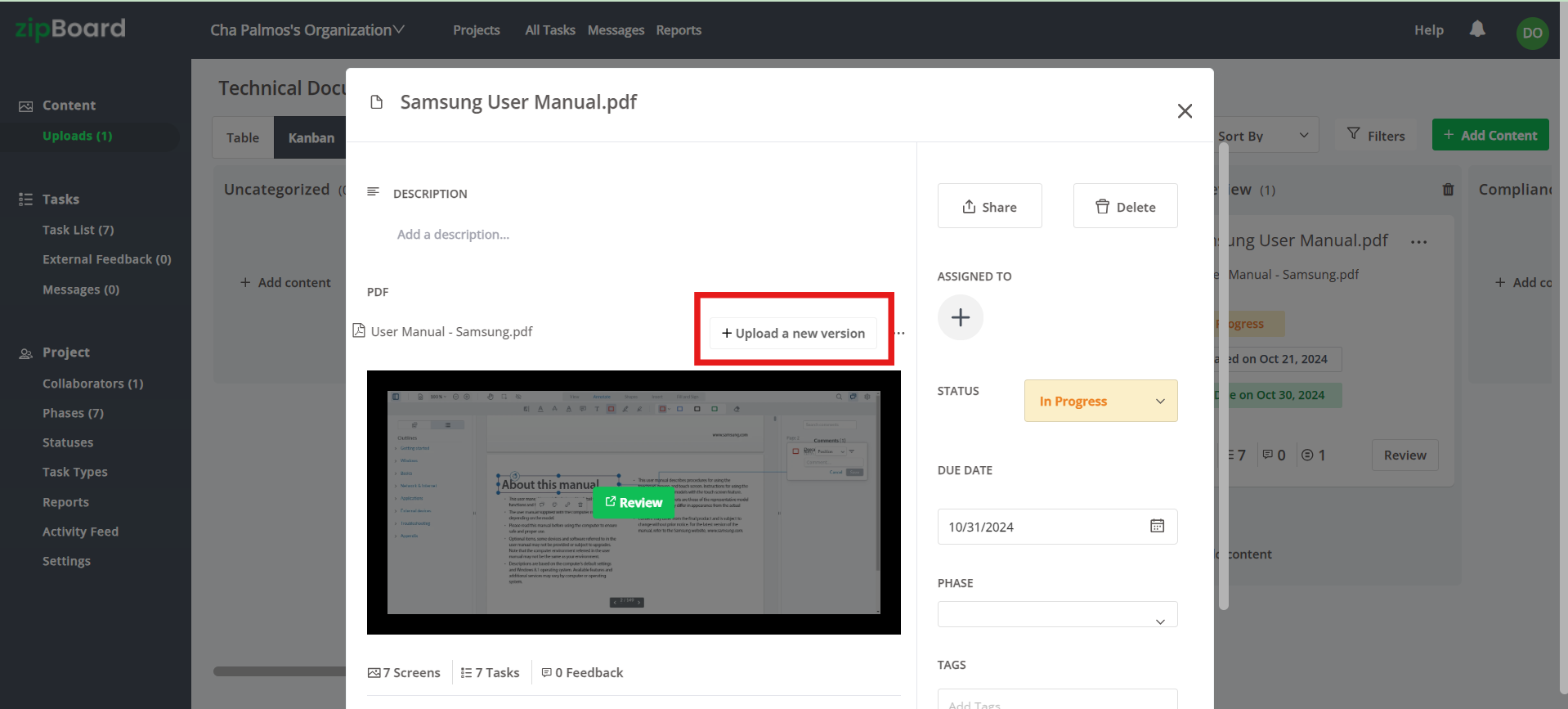The height and width of the screenshot is (709, 1568).
Task: Click the Help link
Action: click(x=1429, y=30)
